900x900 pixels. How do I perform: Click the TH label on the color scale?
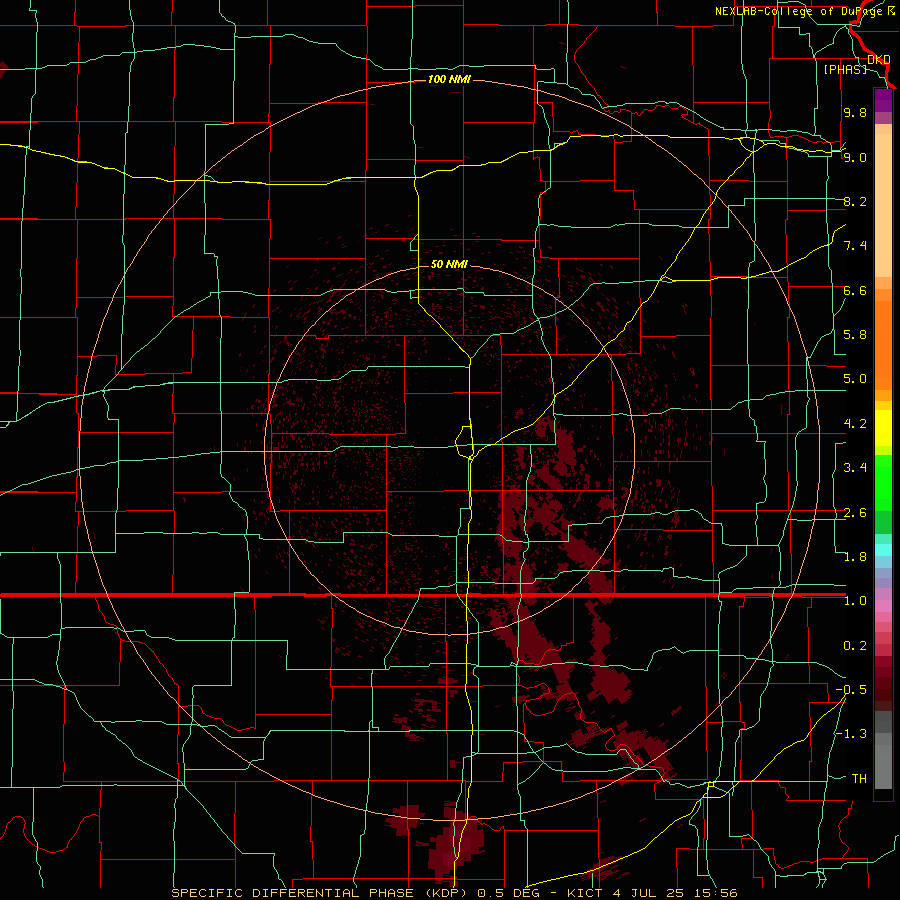tap(859, 779)
